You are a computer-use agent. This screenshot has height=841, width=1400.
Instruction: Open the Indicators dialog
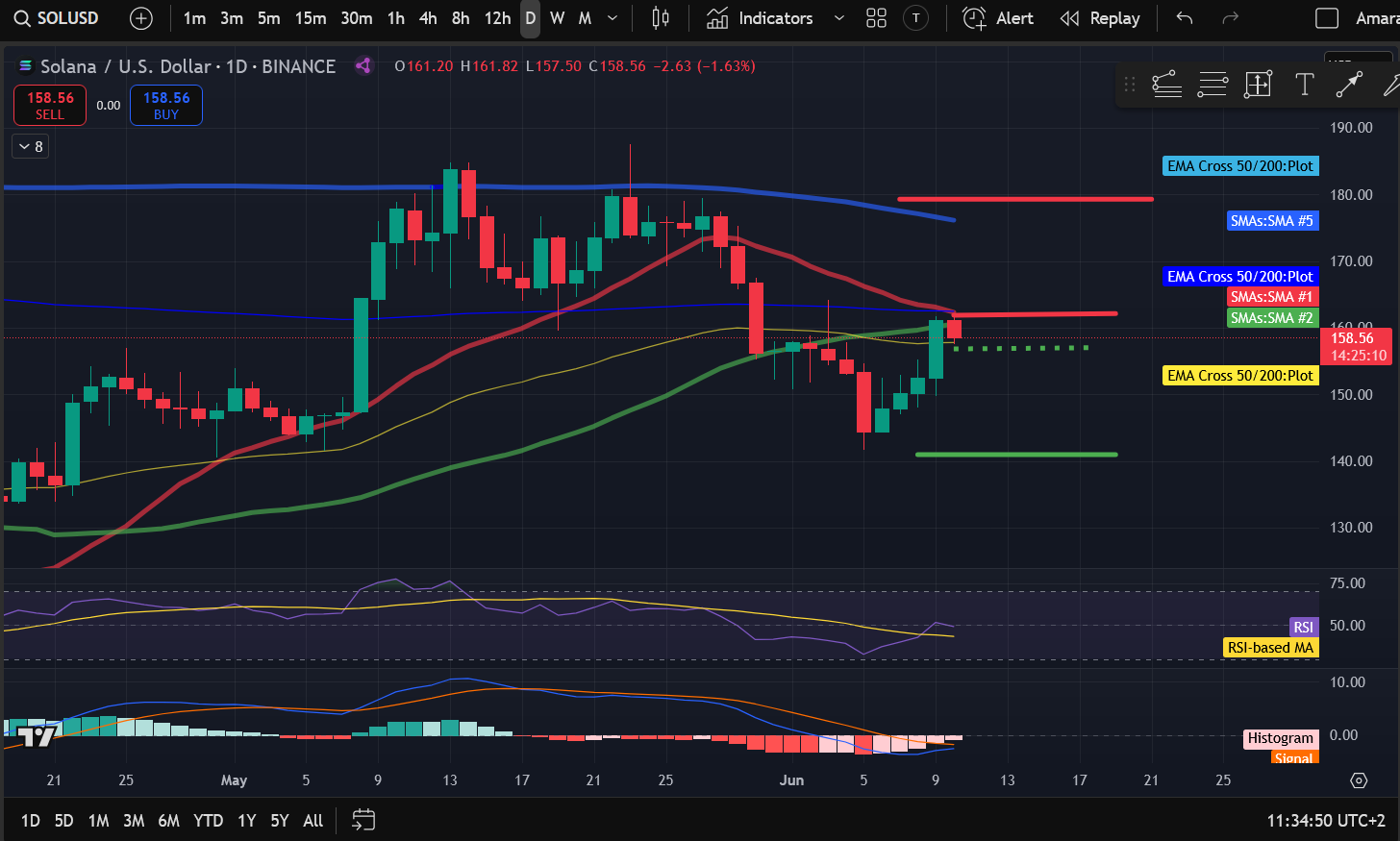(x=760, y=18)
